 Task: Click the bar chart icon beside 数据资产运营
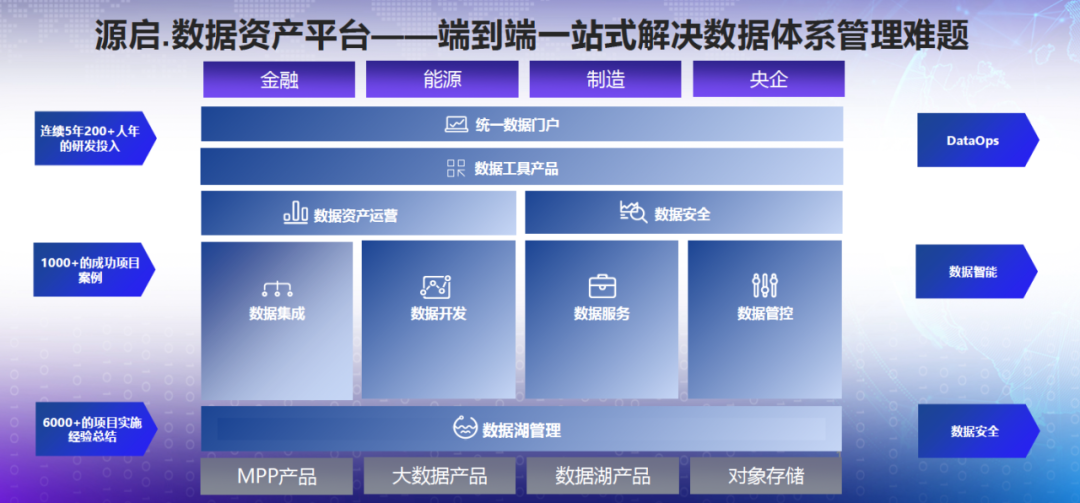(295, 213)
